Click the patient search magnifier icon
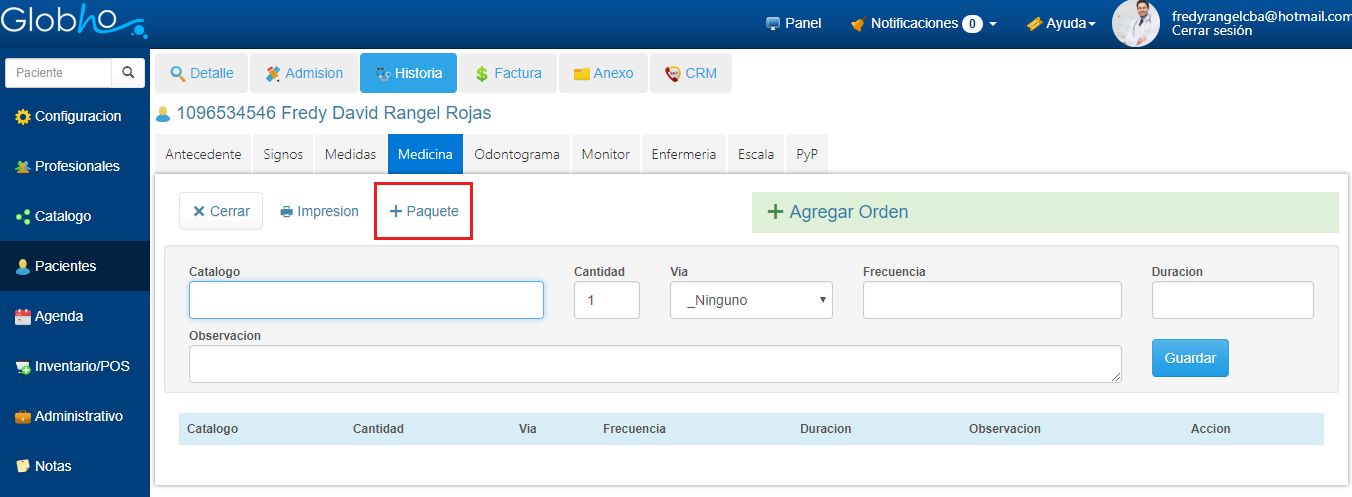Image resolution: width=1352 pixels, height=497 pixels. [x=128, y=73]
